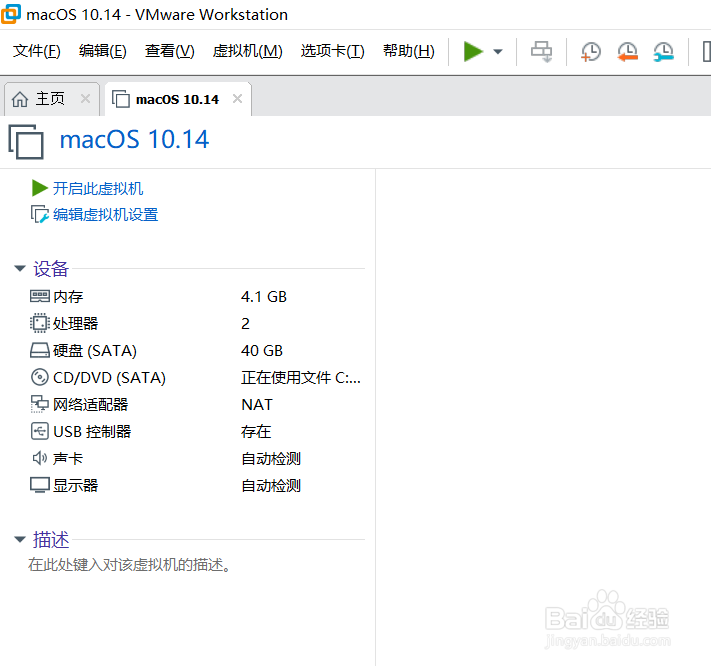
Task: Collapse the 设备 section
Action: 19,268
